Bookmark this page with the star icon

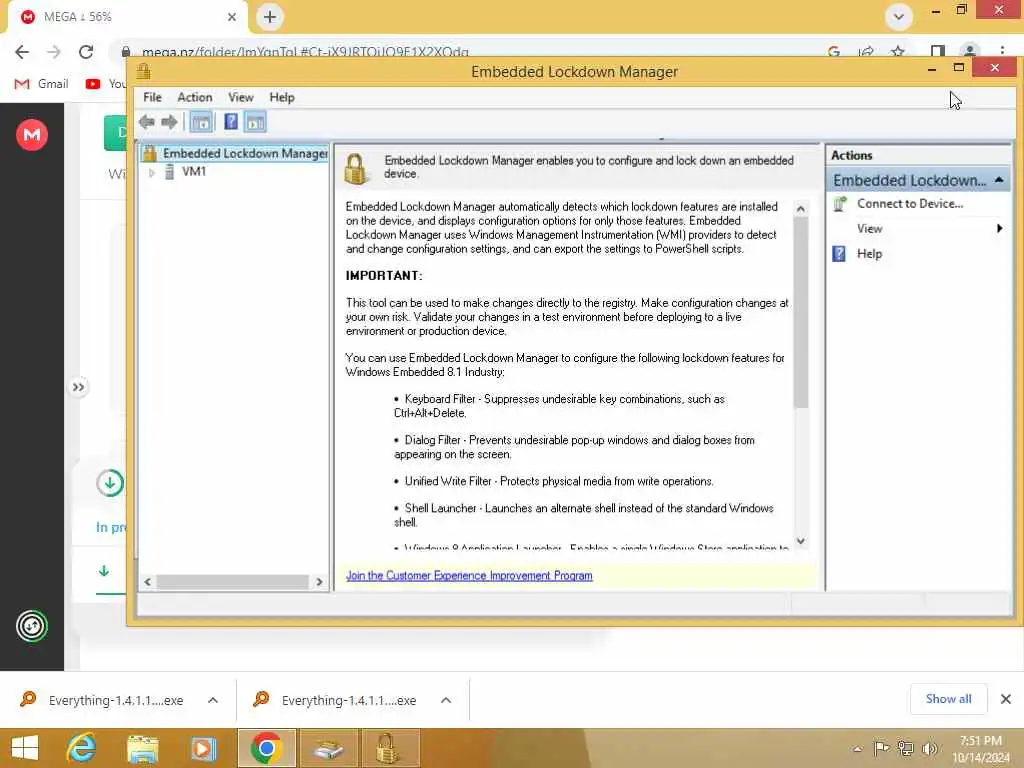[898, 52]
